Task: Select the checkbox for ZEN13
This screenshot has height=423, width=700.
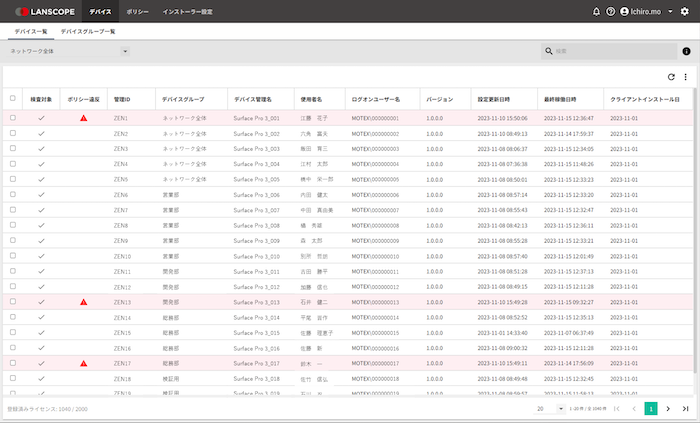Action: tap(12, 302)
